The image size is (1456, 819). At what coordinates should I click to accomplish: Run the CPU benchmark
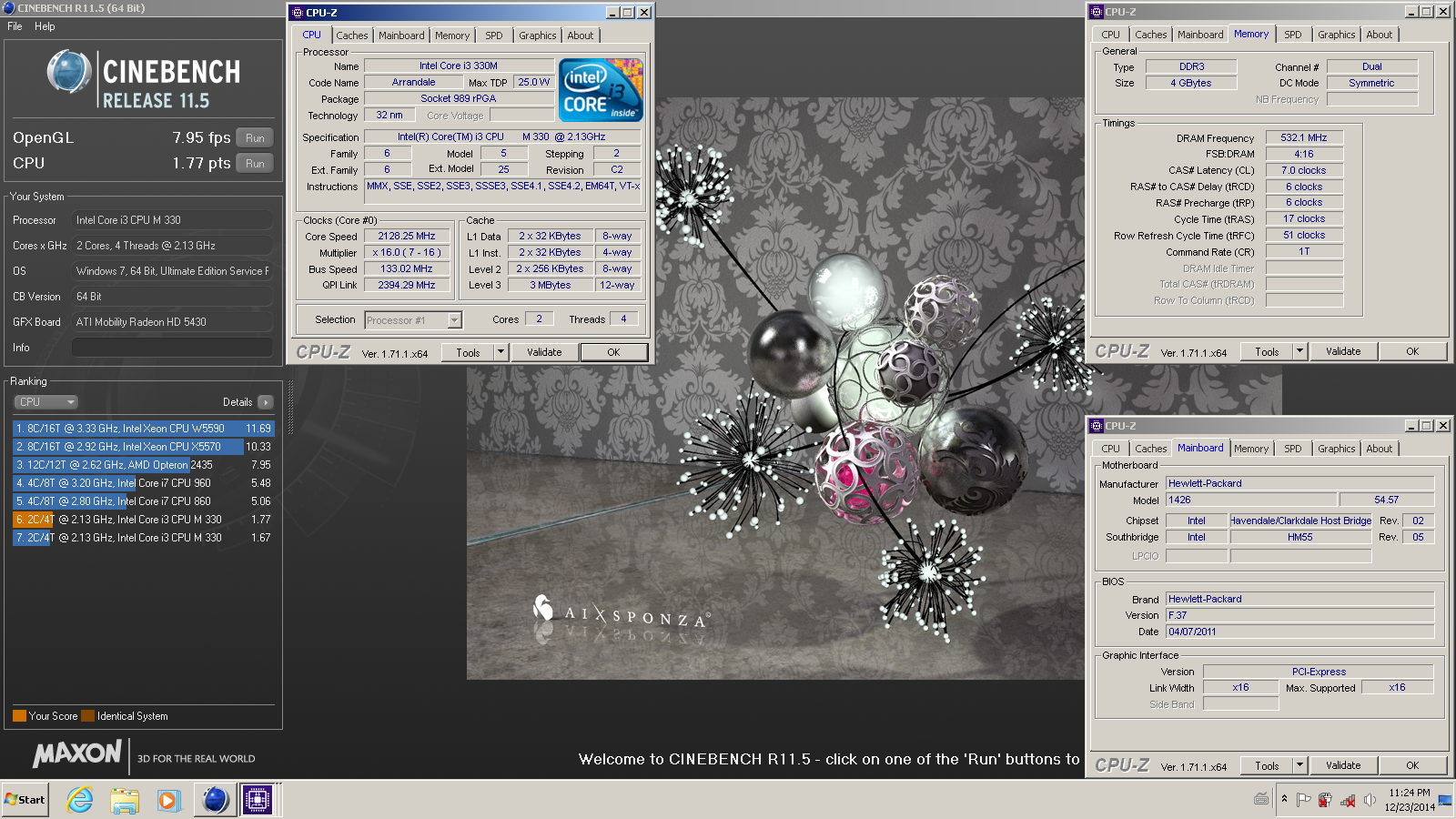coord(255,164)
